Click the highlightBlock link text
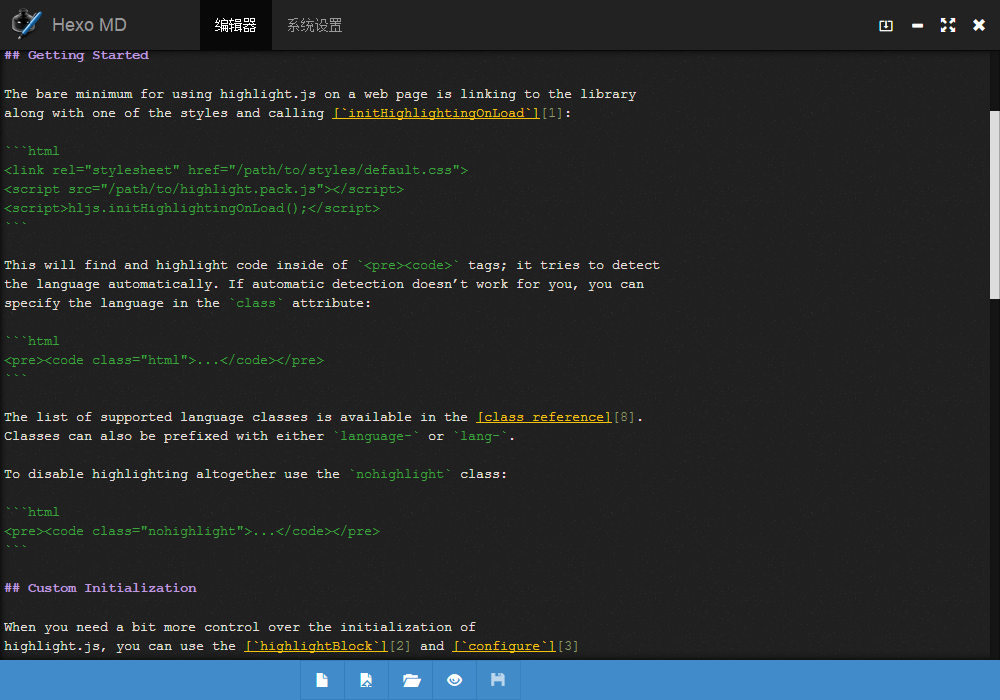Screen dimensions: 1000x700 point(316,646)
